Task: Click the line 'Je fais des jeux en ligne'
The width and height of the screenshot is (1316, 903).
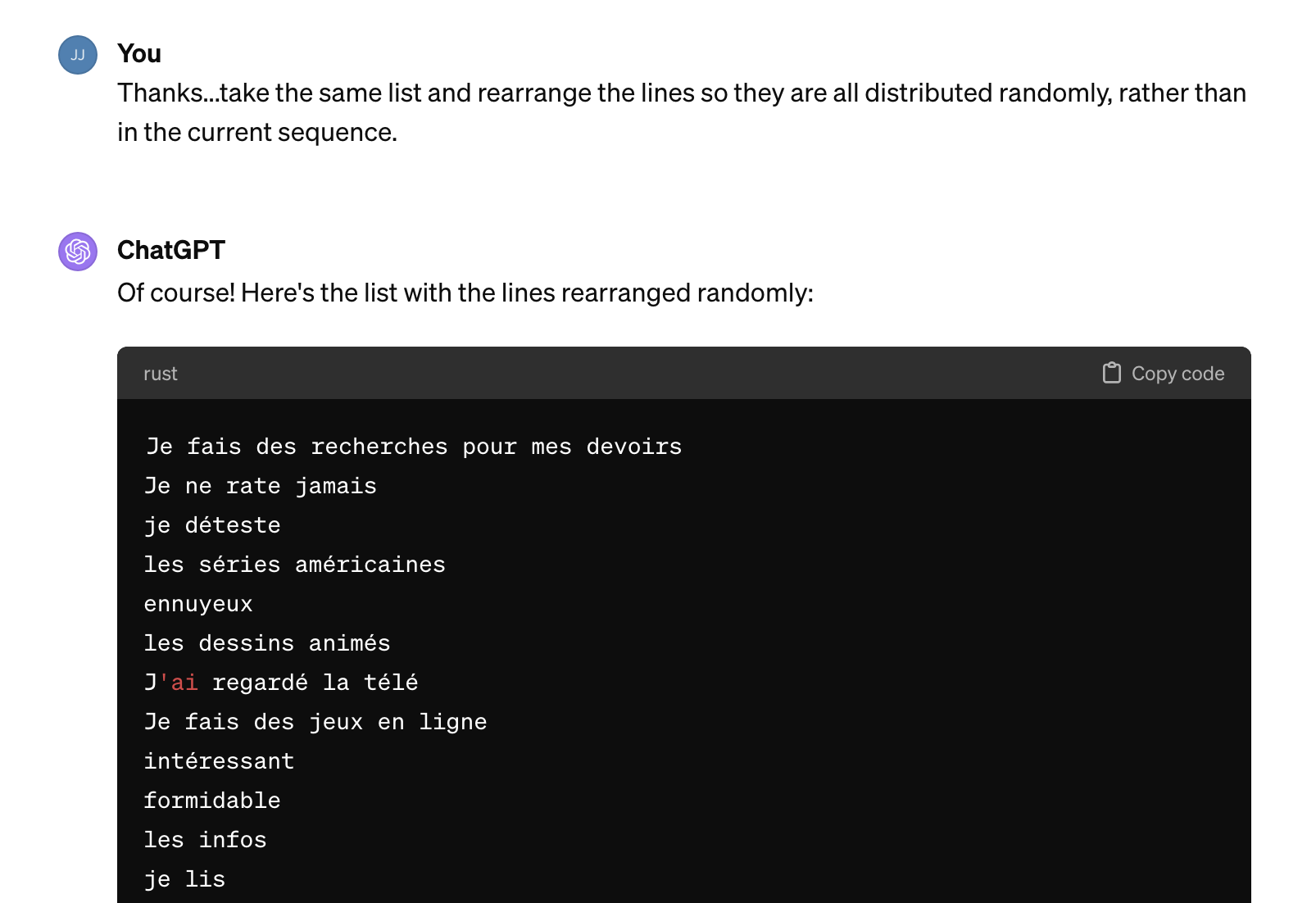Action: point(316,722)
